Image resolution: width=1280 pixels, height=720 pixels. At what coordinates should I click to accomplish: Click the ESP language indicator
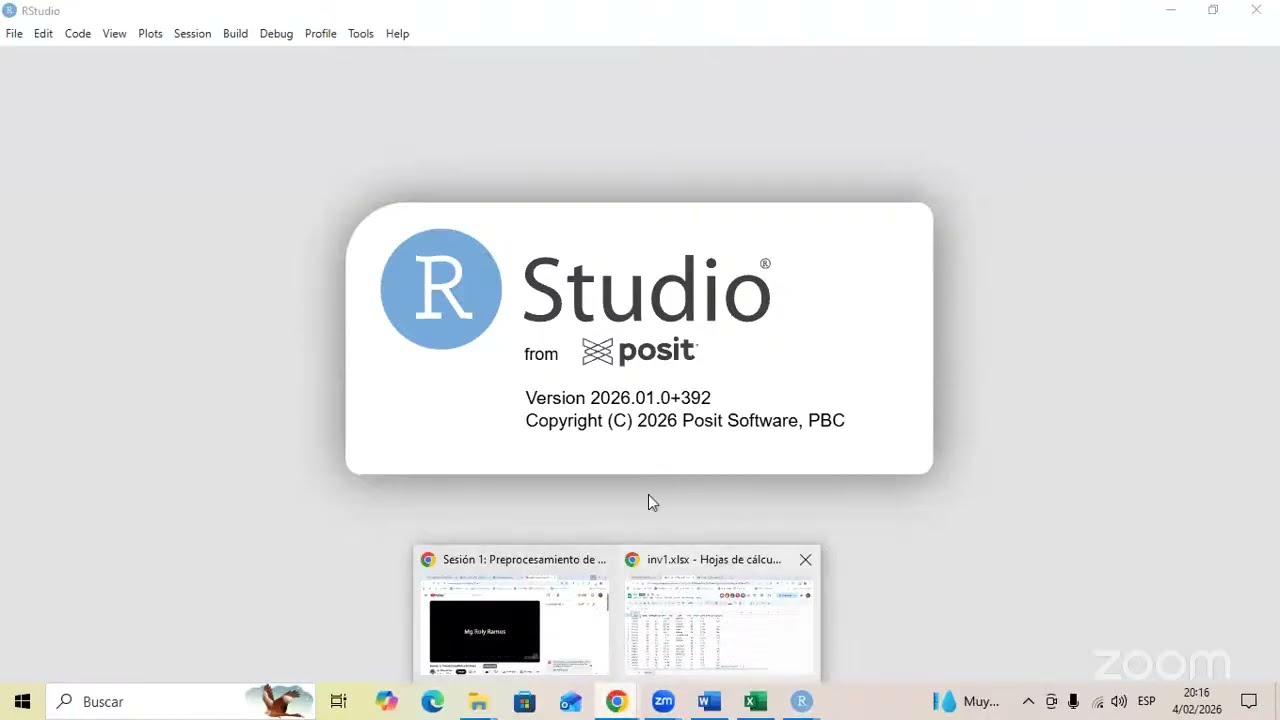point(1147,701)
